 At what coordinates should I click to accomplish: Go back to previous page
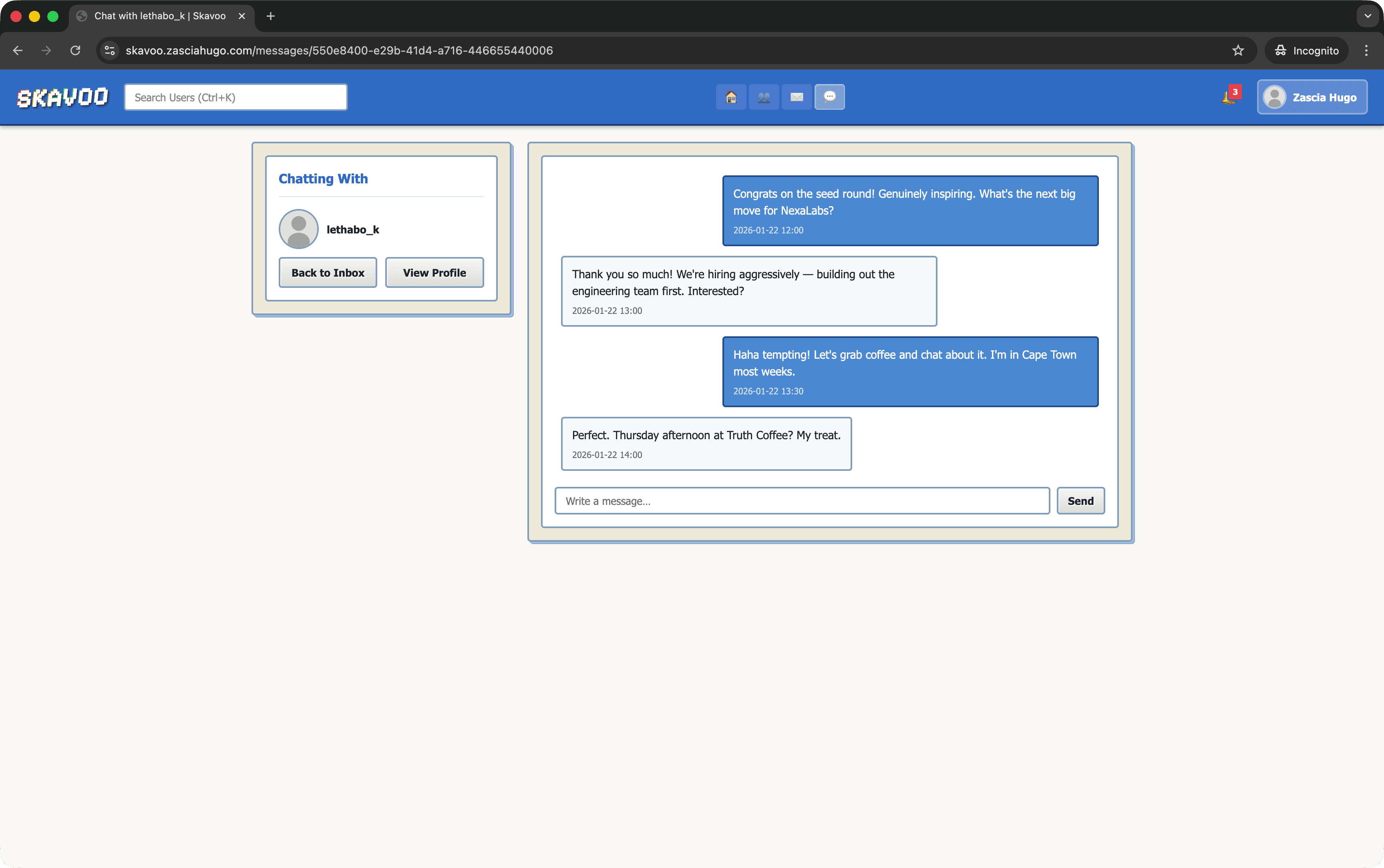coord(18,50)
